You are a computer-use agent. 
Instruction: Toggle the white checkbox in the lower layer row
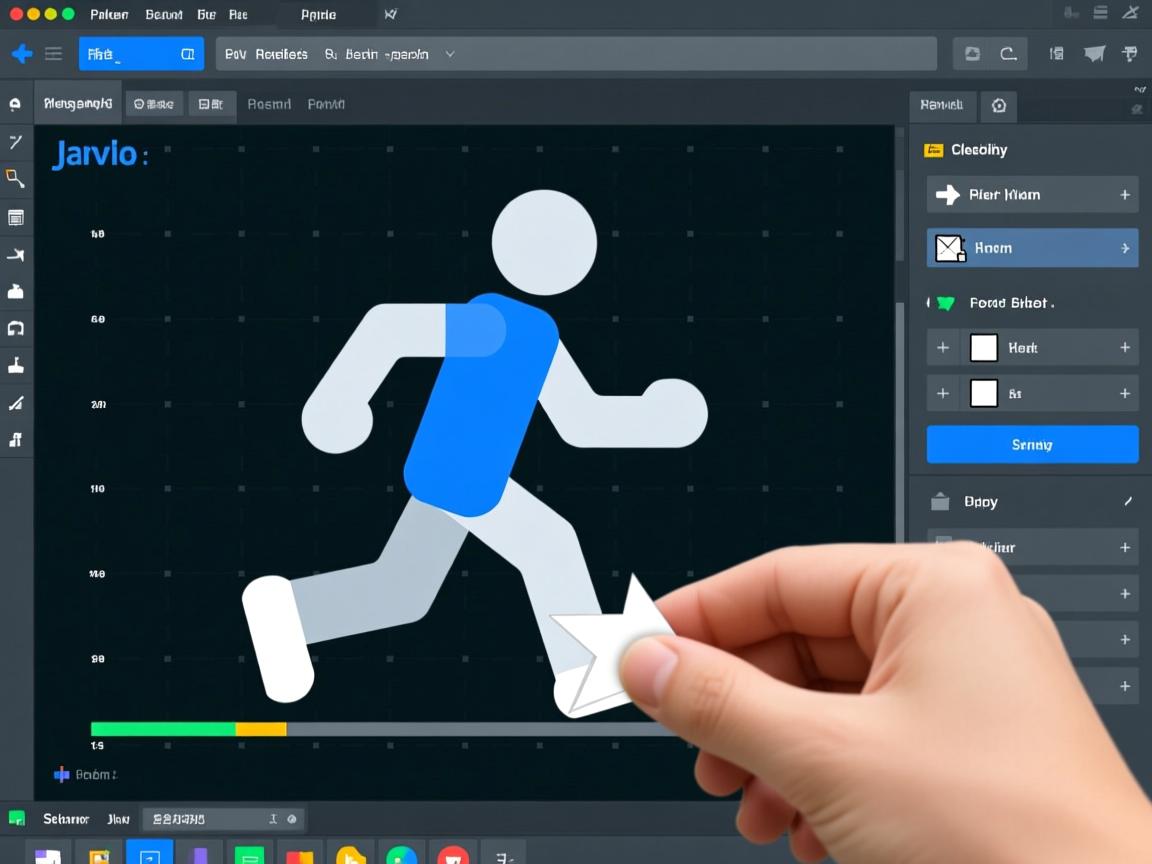(x=984, y=393)
